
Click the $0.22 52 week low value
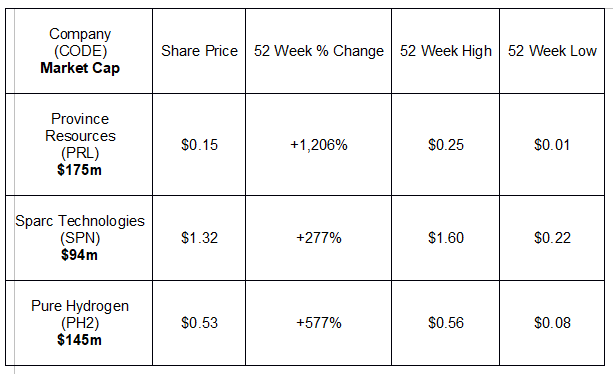pyautogui.click(x=552, y=238)
